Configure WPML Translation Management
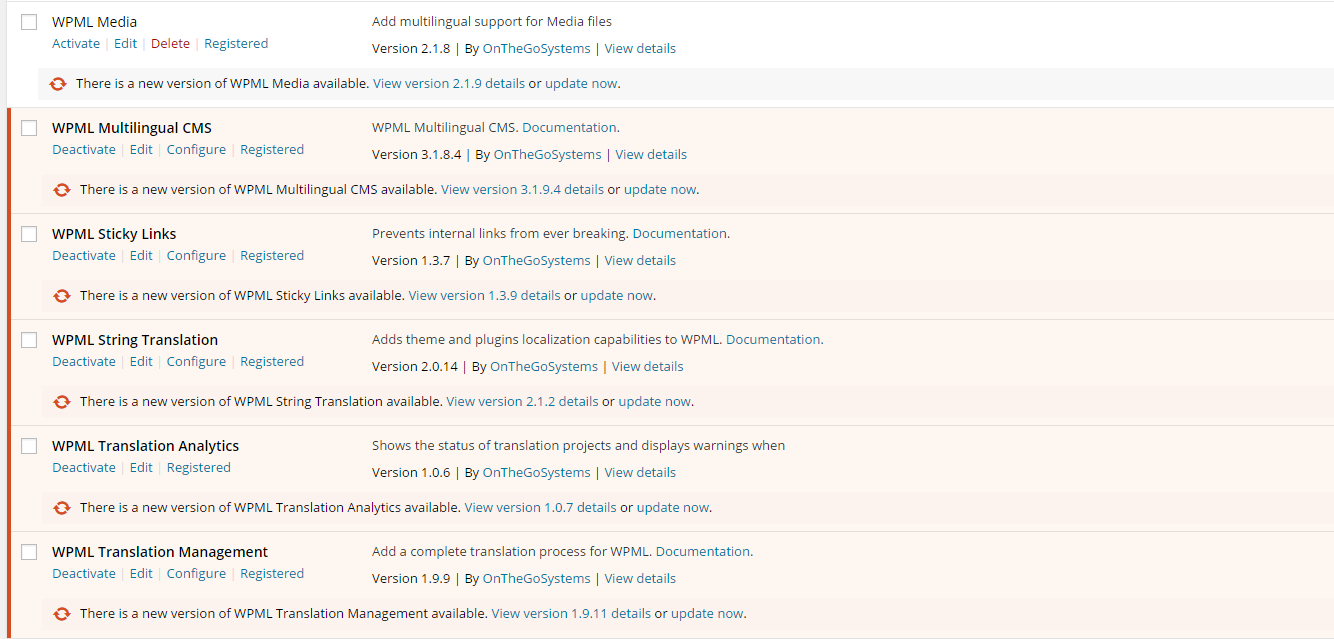The width and height of the screenshot is (1334, 639). pyautogui.click(x=196, y=574)
